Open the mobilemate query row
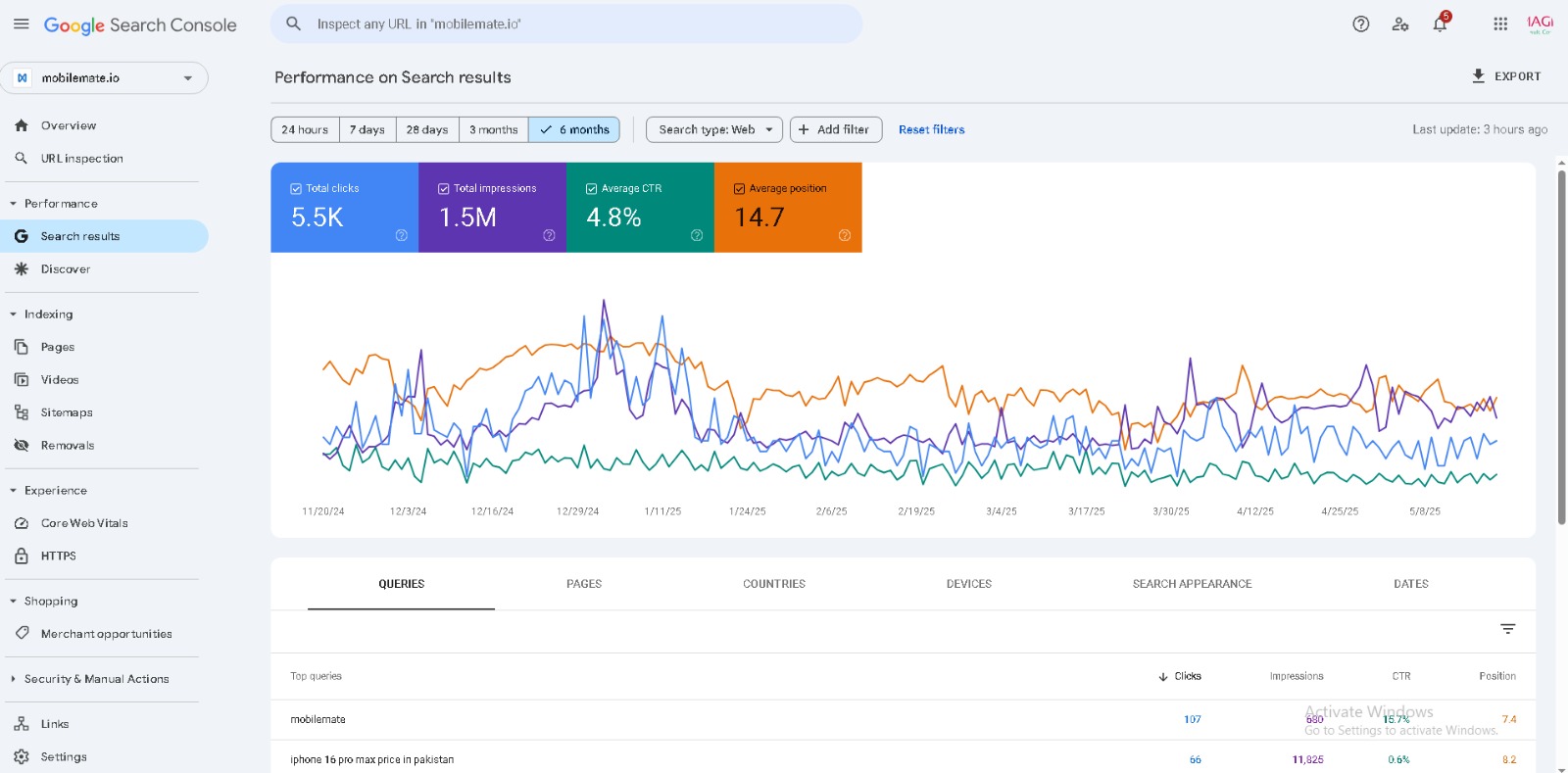 (903, 719)
